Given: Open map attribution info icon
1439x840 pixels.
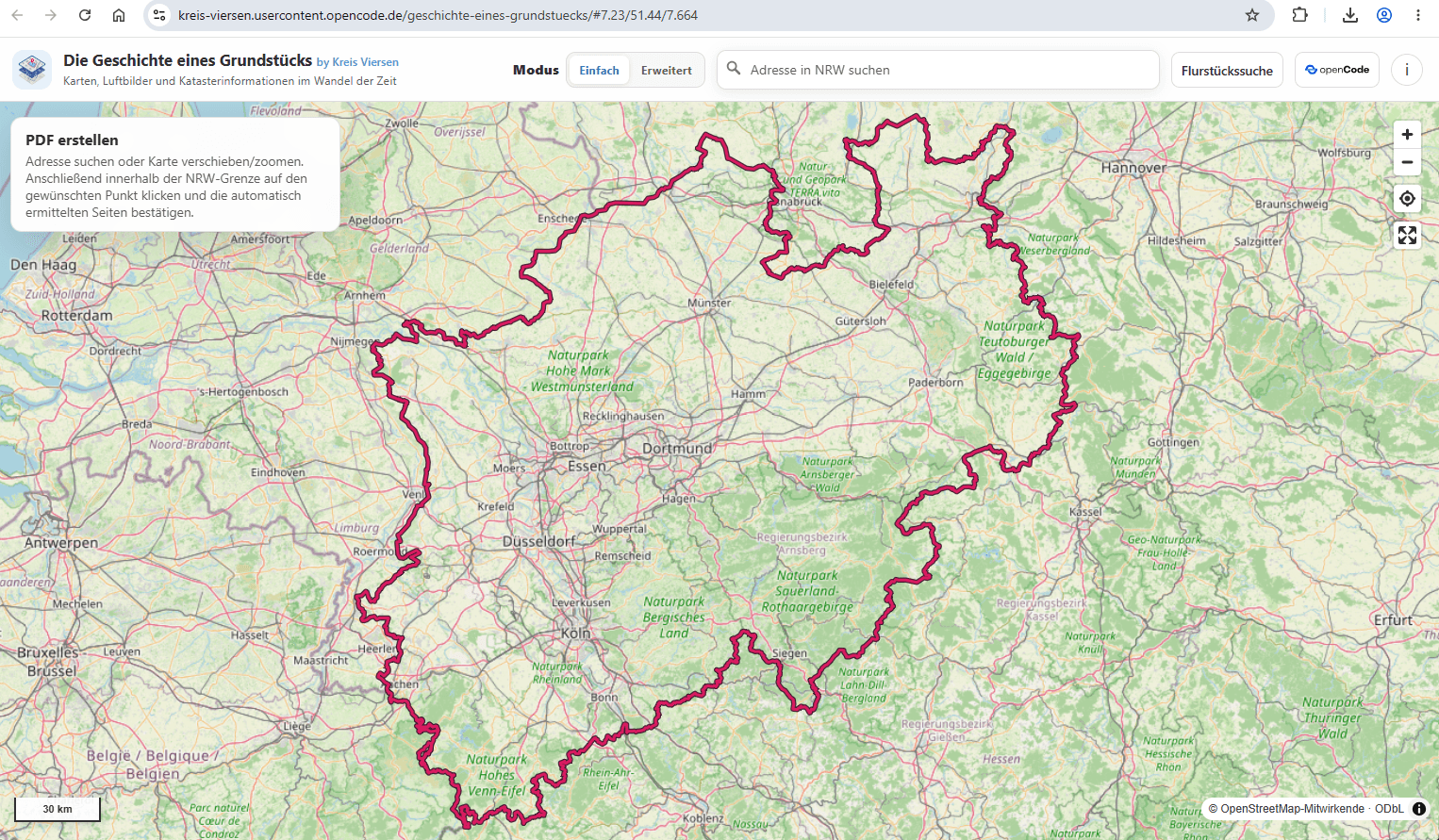Looking at the screenshot, I should (x=1419, y=809).
